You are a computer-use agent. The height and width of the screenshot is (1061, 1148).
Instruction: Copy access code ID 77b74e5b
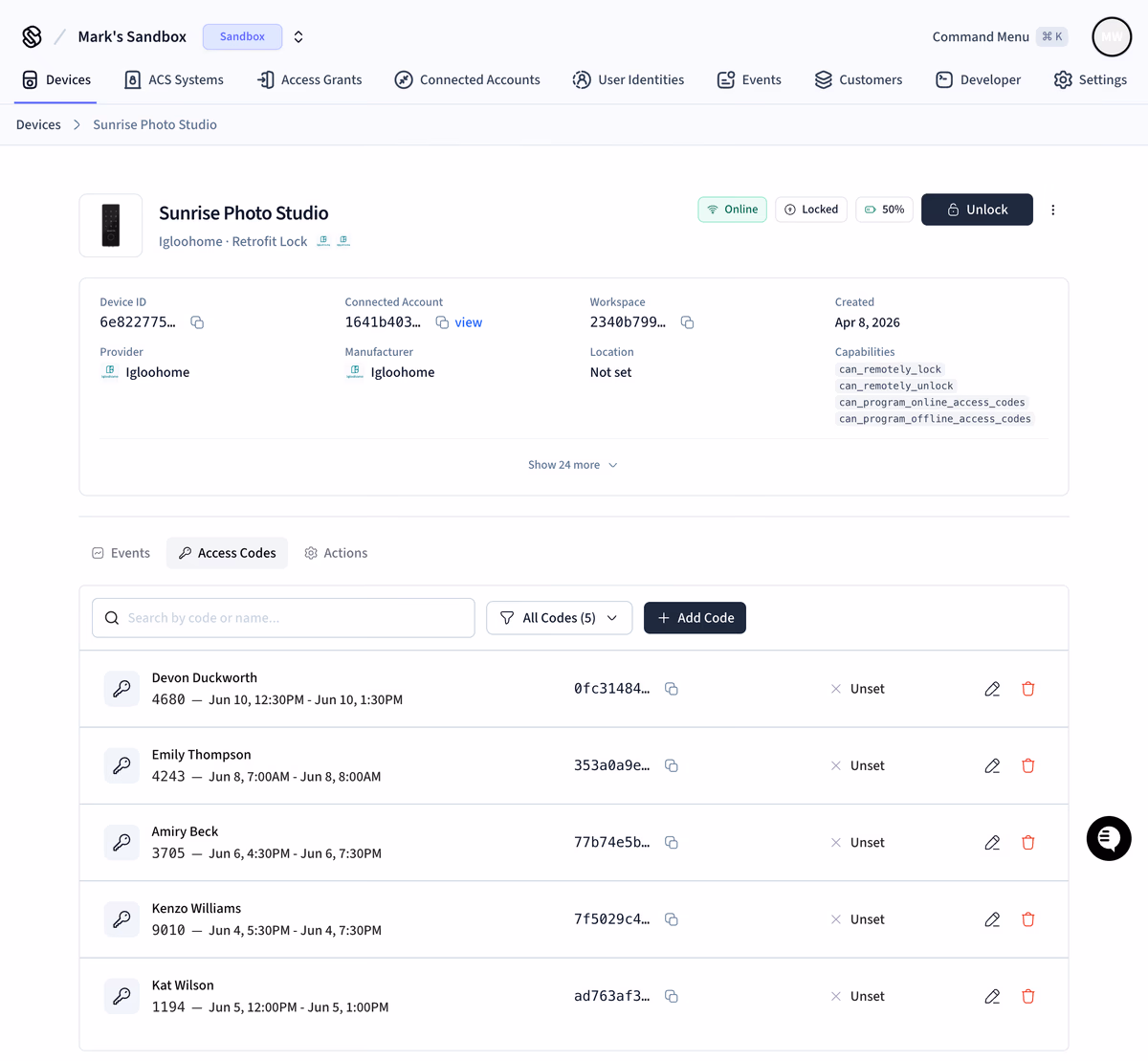672,843
